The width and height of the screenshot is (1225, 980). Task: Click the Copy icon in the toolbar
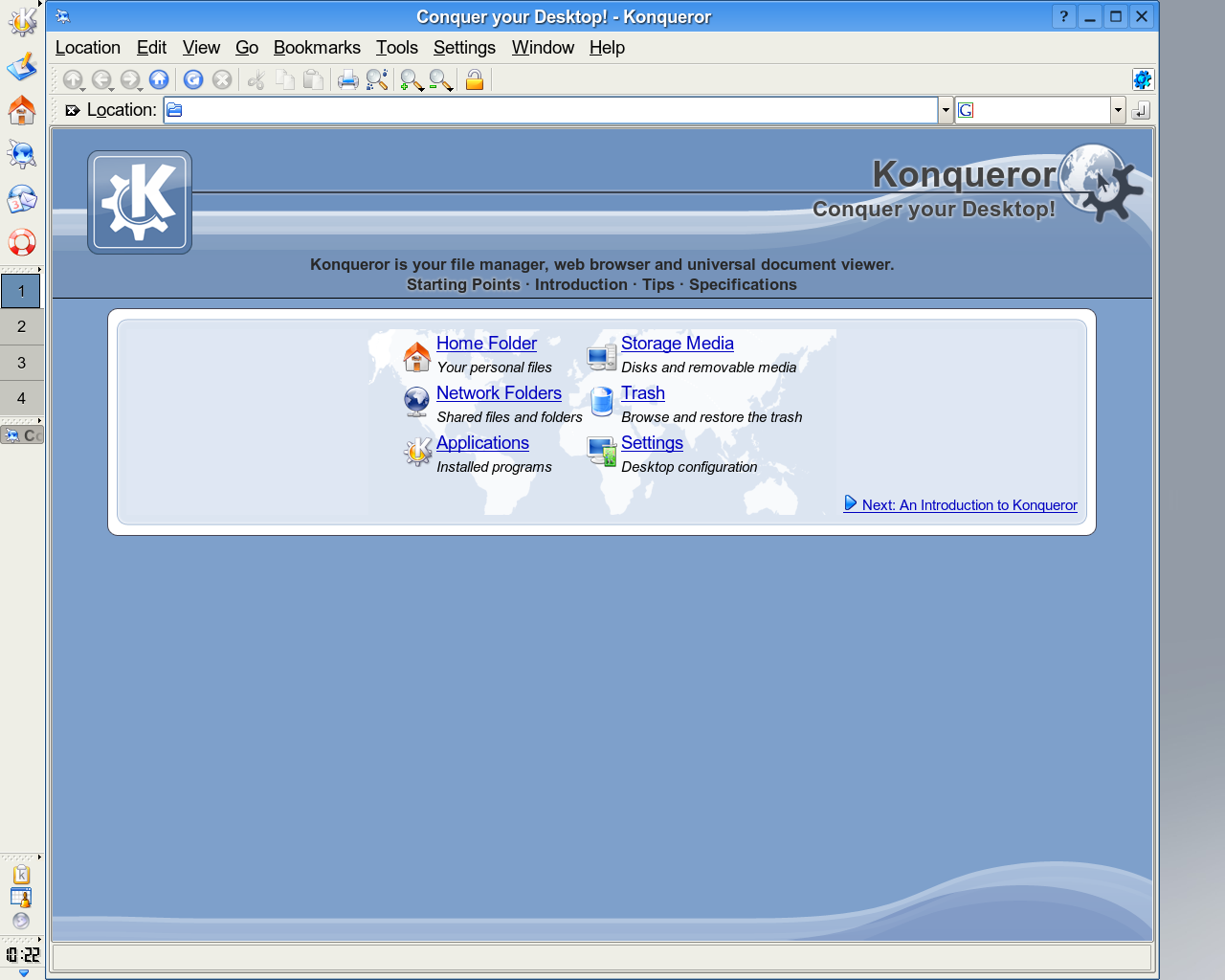point(284,80)
